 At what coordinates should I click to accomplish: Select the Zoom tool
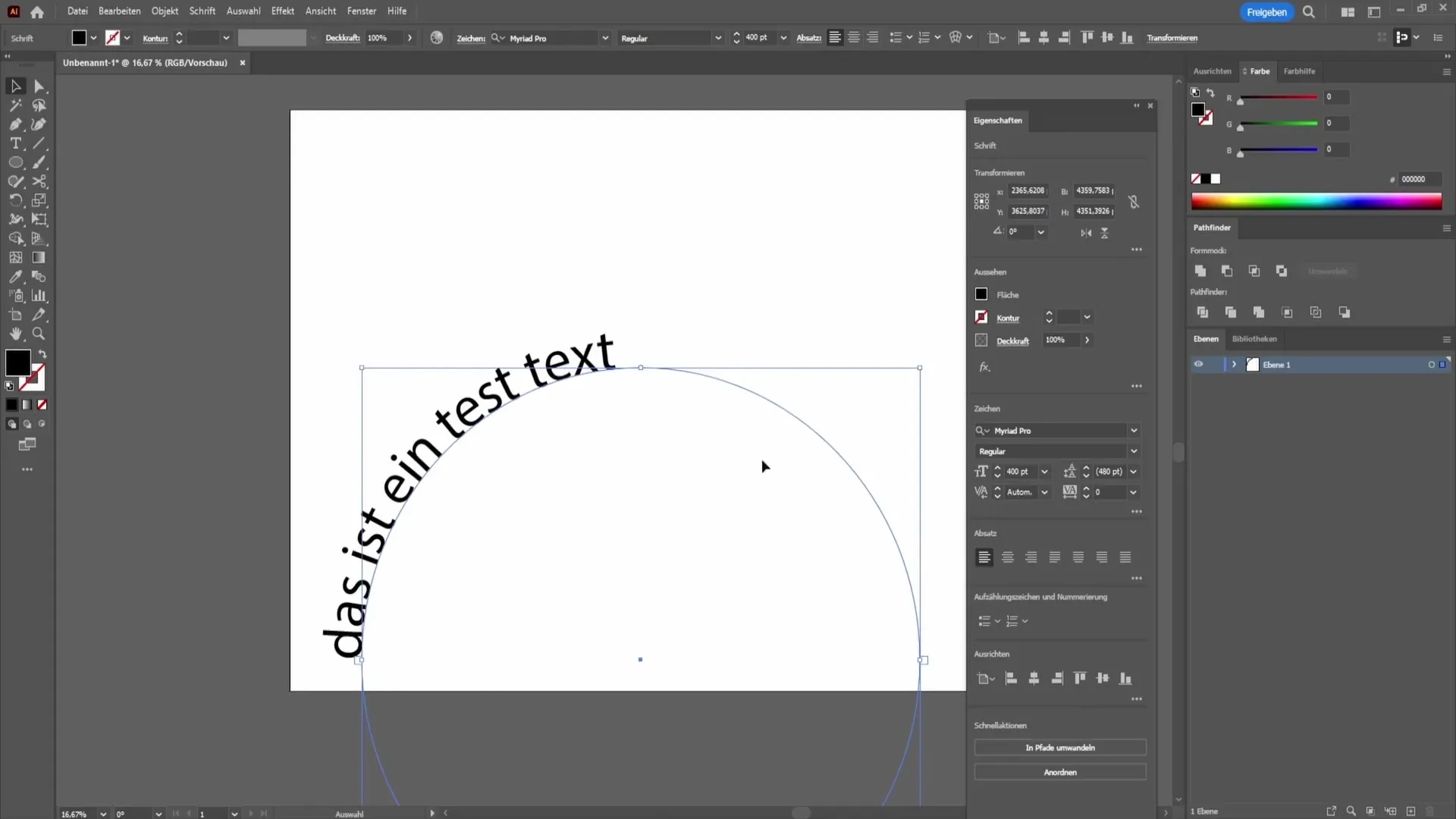pos(39,334)
